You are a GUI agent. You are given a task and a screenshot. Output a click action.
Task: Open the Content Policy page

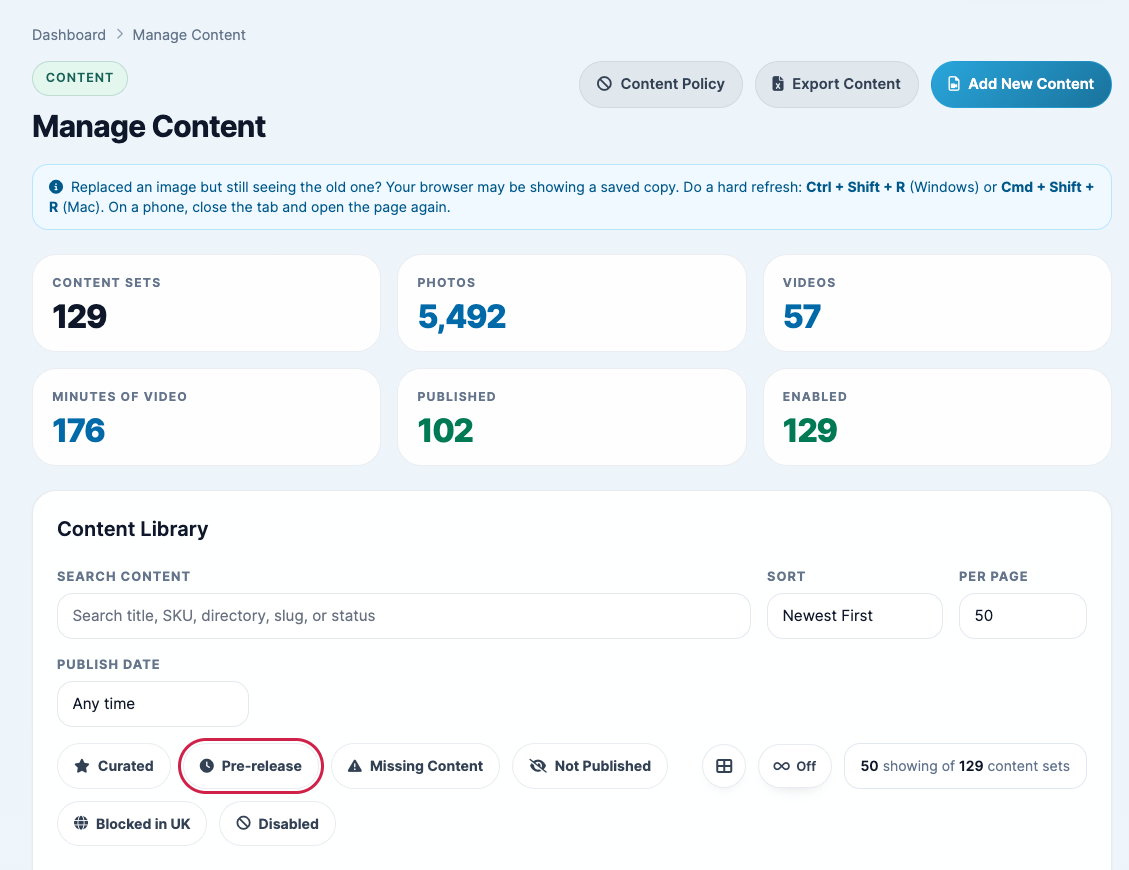[660, 84]
